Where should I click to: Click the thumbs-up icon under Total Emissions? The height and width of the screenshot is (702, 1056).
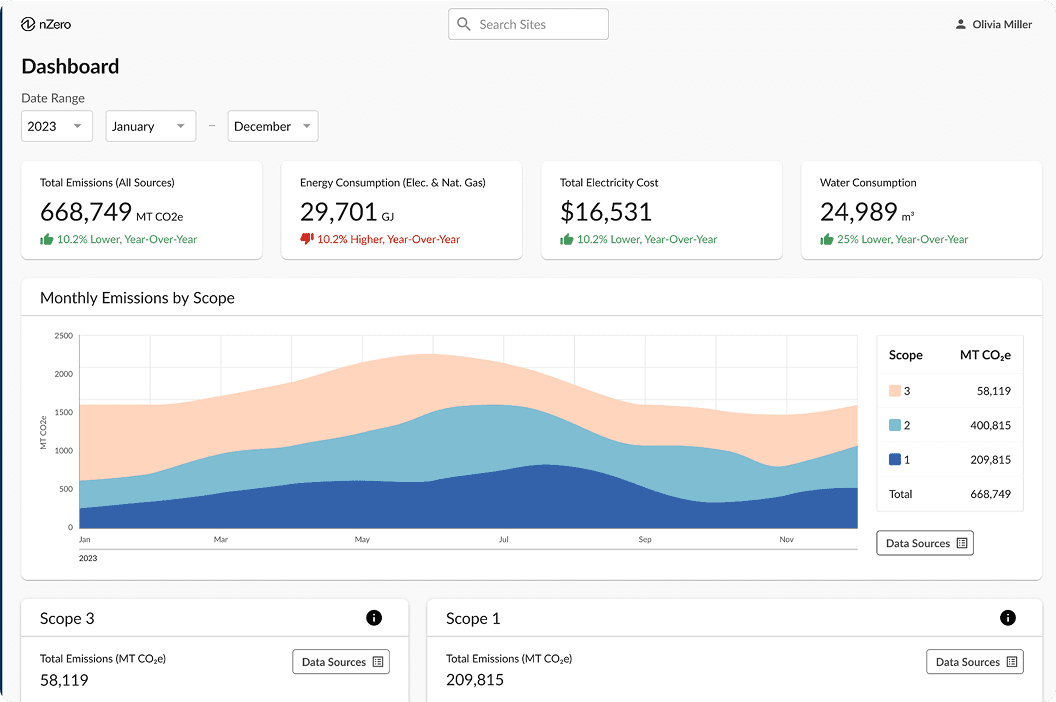46,239
